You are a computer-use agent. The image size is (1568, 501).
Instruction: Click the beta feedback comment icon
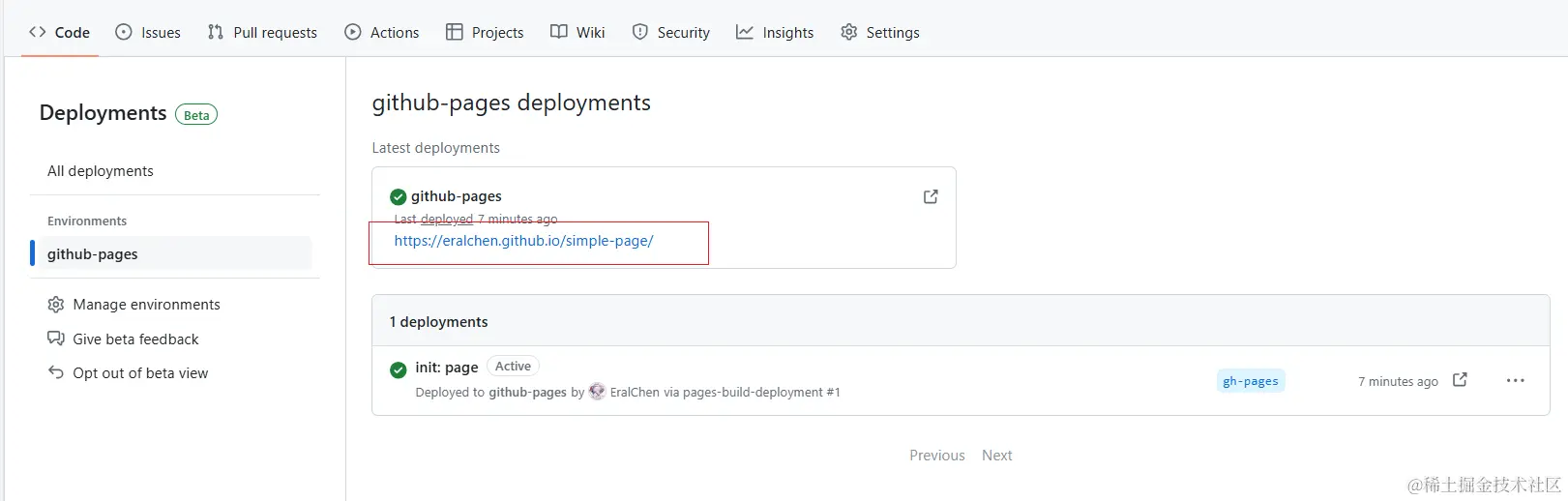pos(56,339)
